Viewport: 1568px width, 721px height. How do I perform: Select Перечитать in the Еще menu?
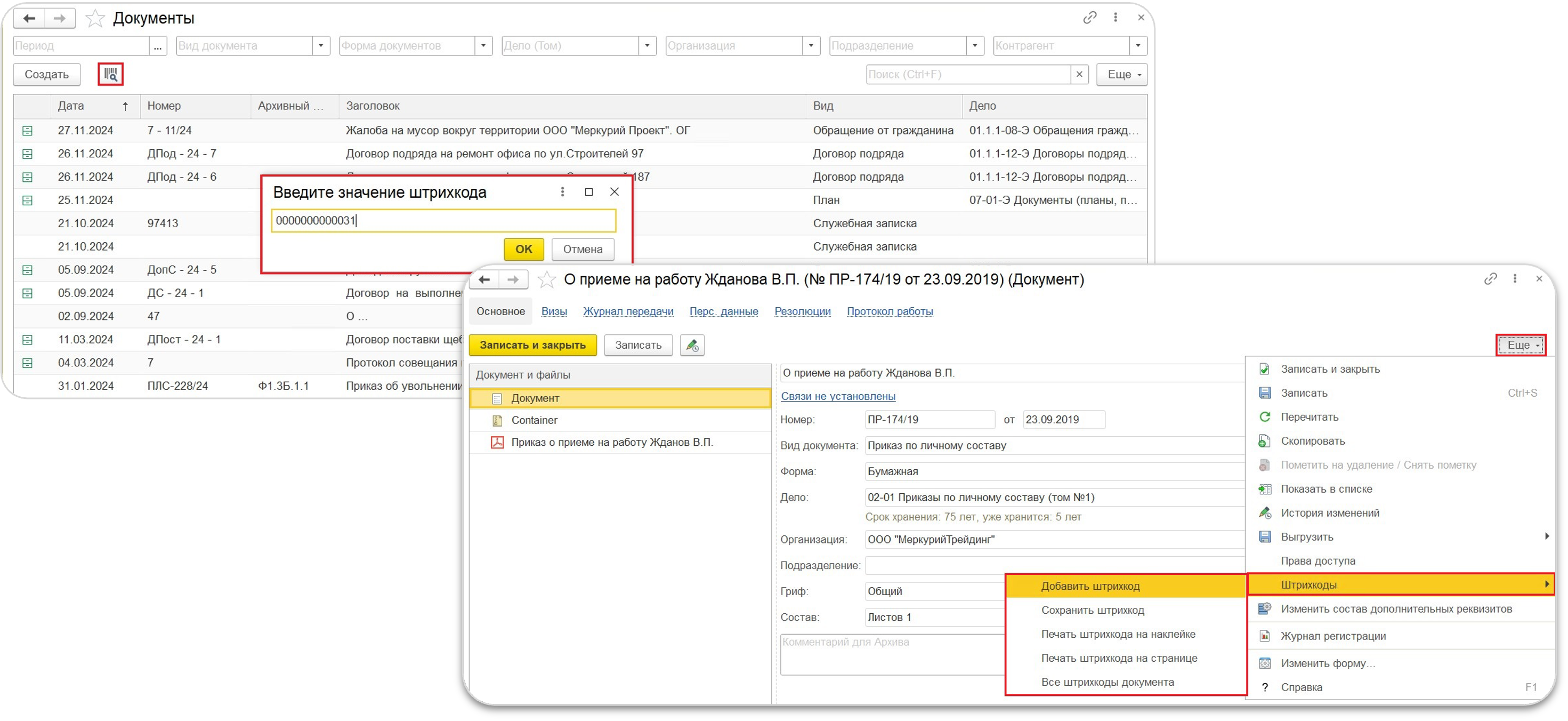1401,417
